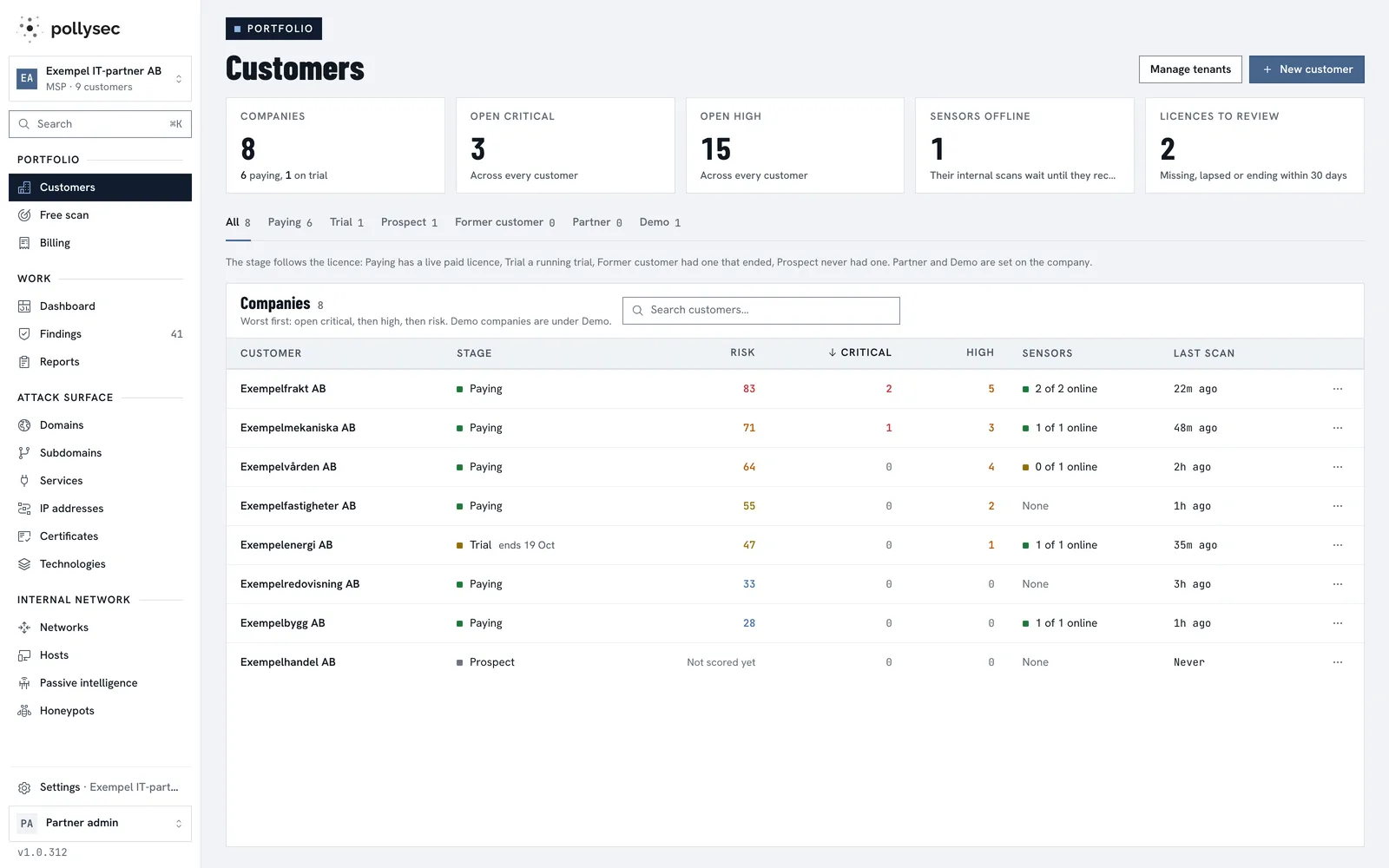Open the Exempelhandel AB customer
1389x868 pixels.
(287, 662)
